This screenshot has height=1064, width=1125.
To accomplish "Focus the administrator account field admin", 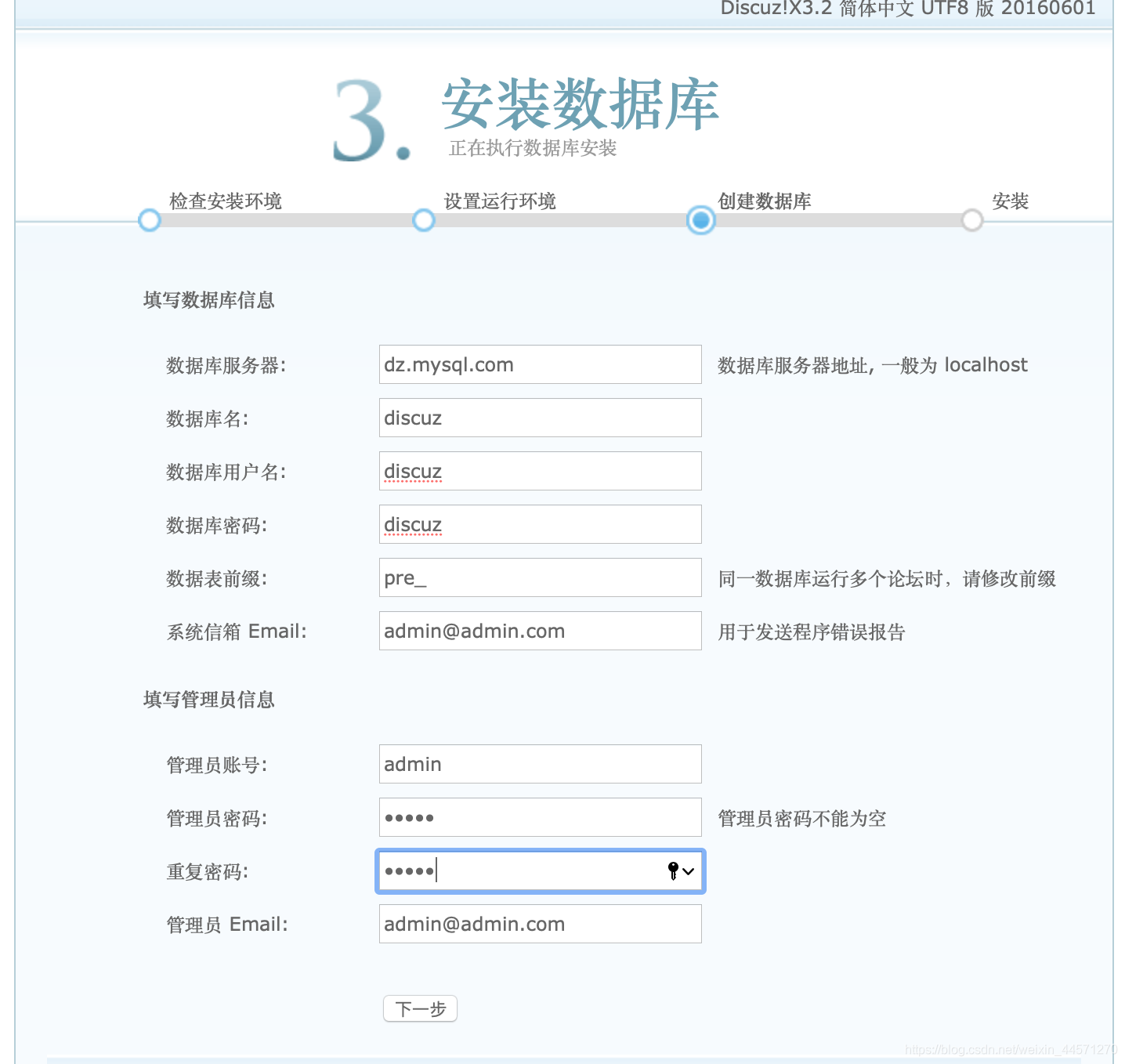I will click(541, 764).
